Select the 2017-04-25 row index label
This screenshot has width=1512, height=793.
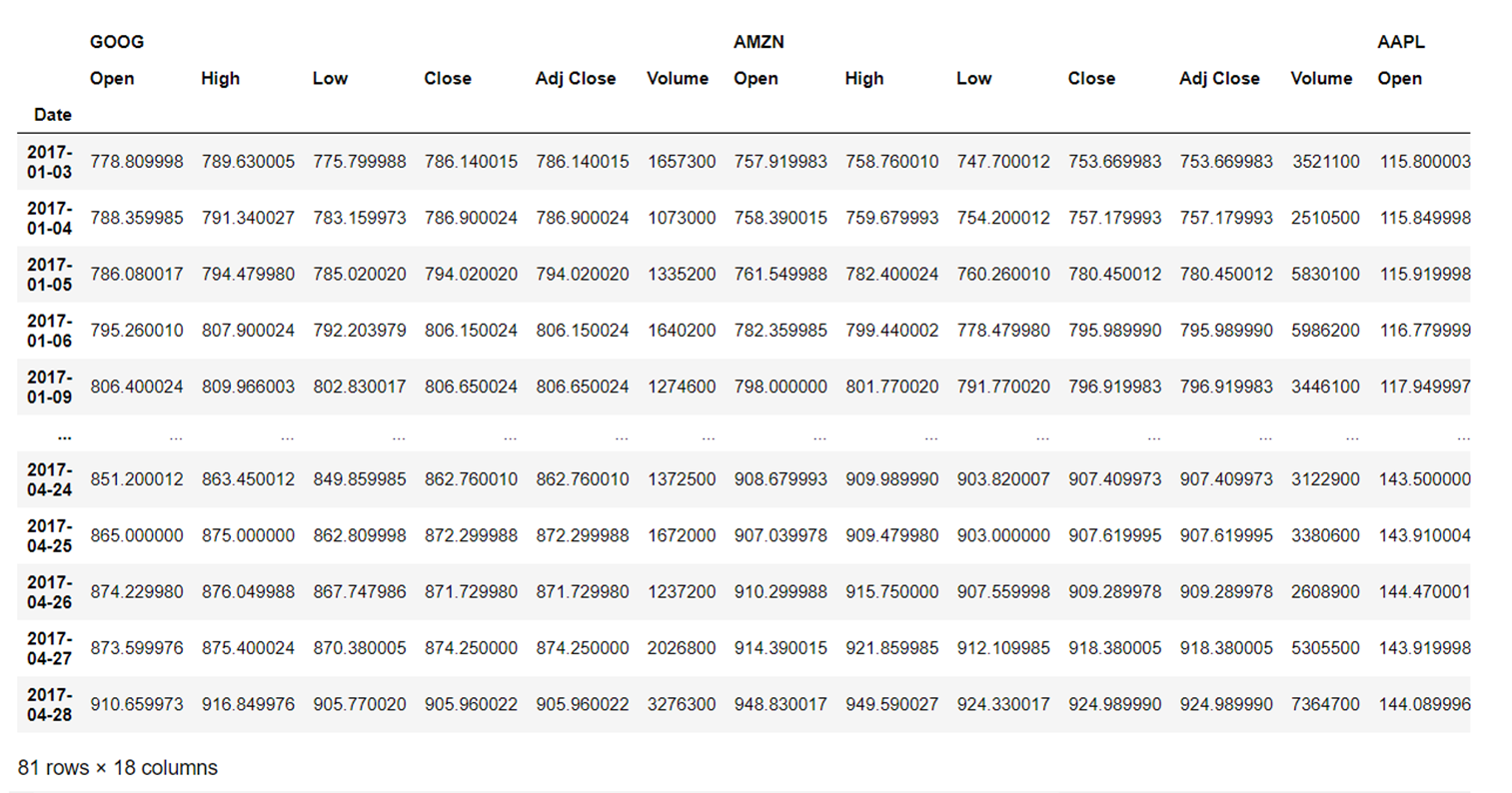pos(49,535)
